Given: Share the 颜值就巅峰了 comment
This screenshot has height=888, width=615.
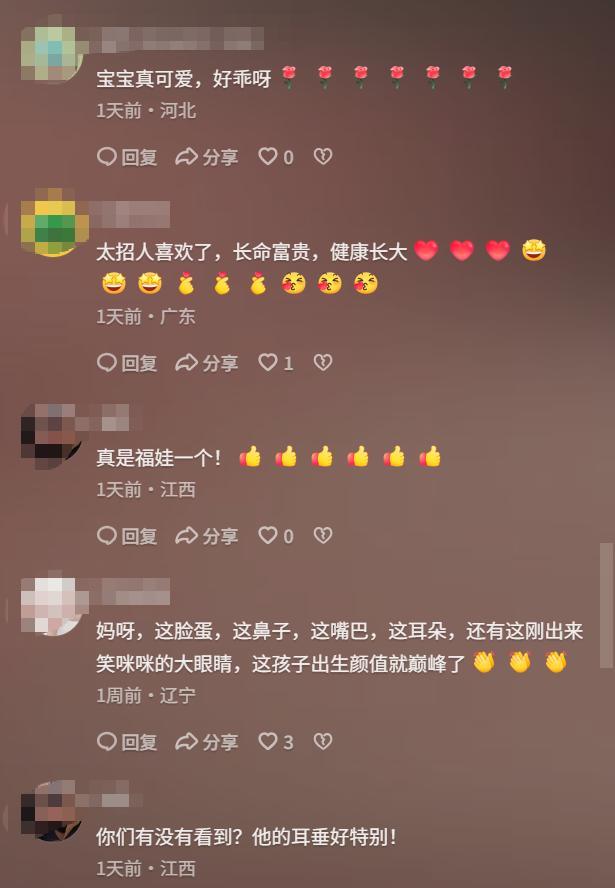Looking at the screenshot, I should pyautogui.click(x=206, y=742).
